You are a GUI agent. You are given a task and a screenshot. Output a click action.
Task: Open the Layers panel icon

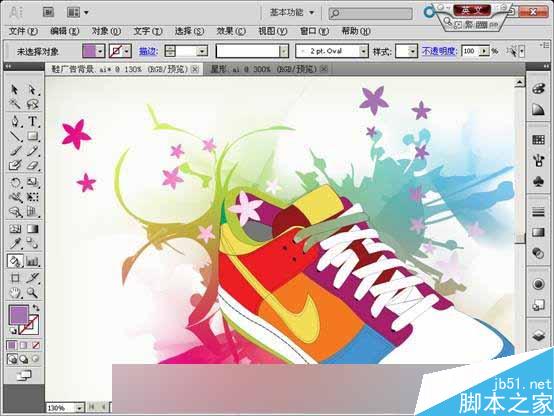pyautogui.click(x=538, y=335)
